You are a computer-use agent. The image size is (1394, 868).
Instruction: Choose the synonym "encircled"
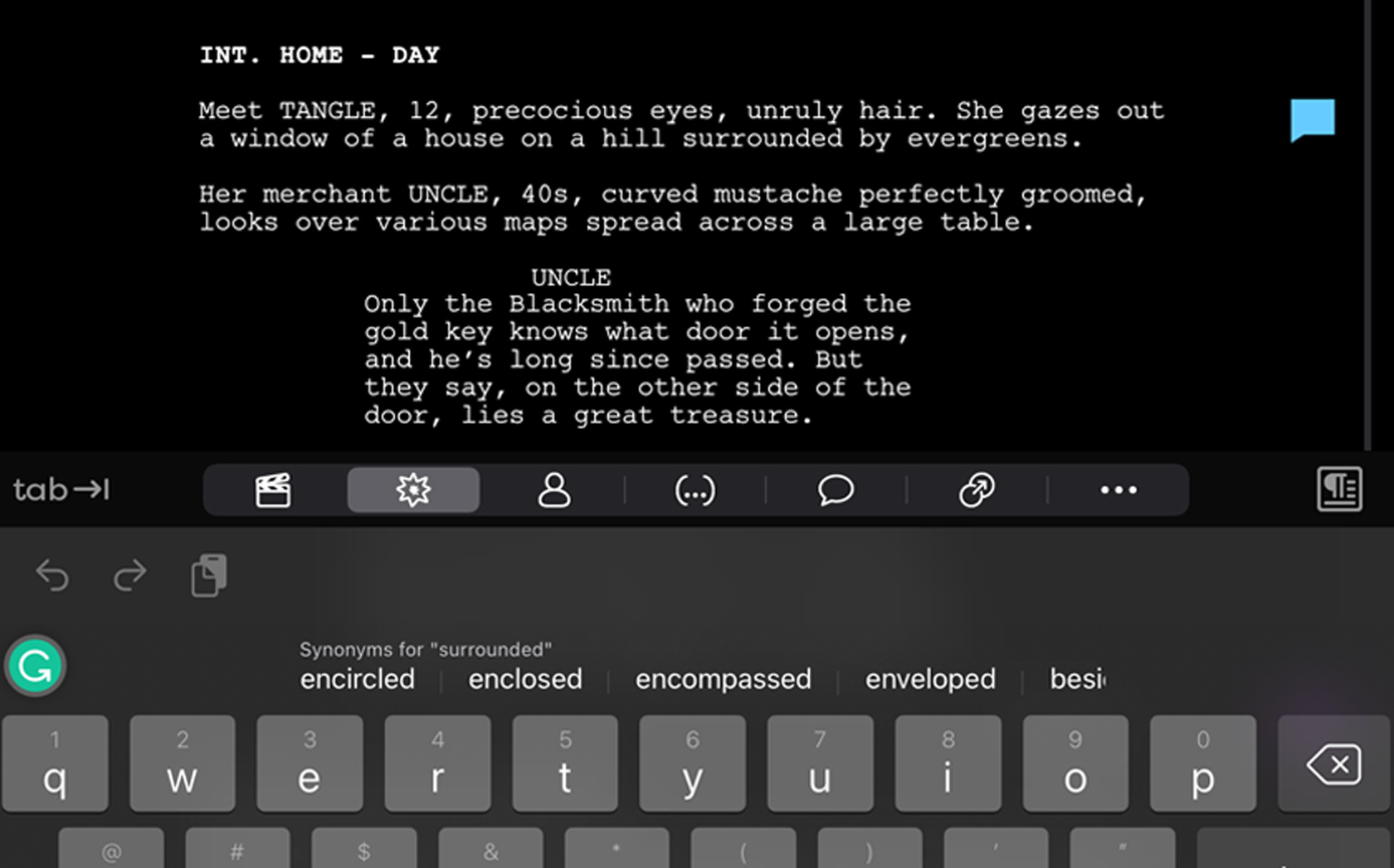click(358, 679)
